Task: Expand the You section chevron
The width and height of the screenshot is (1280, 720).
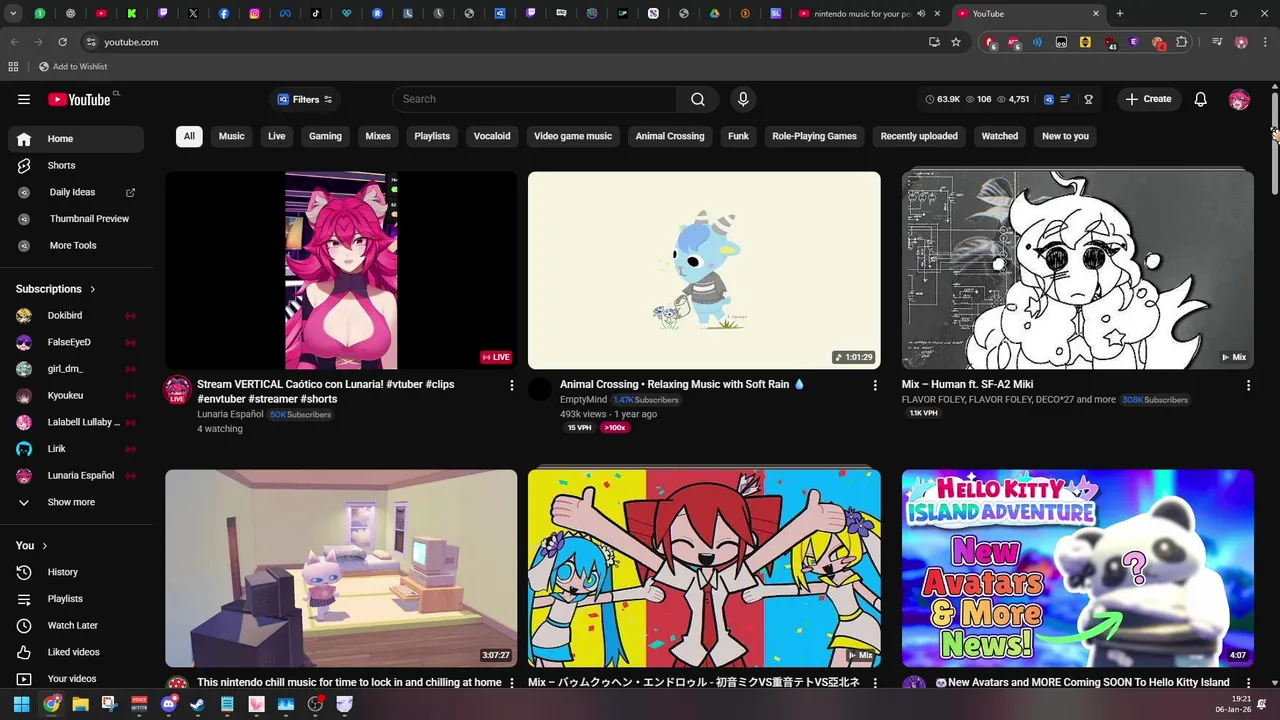Action: point(44,546)
